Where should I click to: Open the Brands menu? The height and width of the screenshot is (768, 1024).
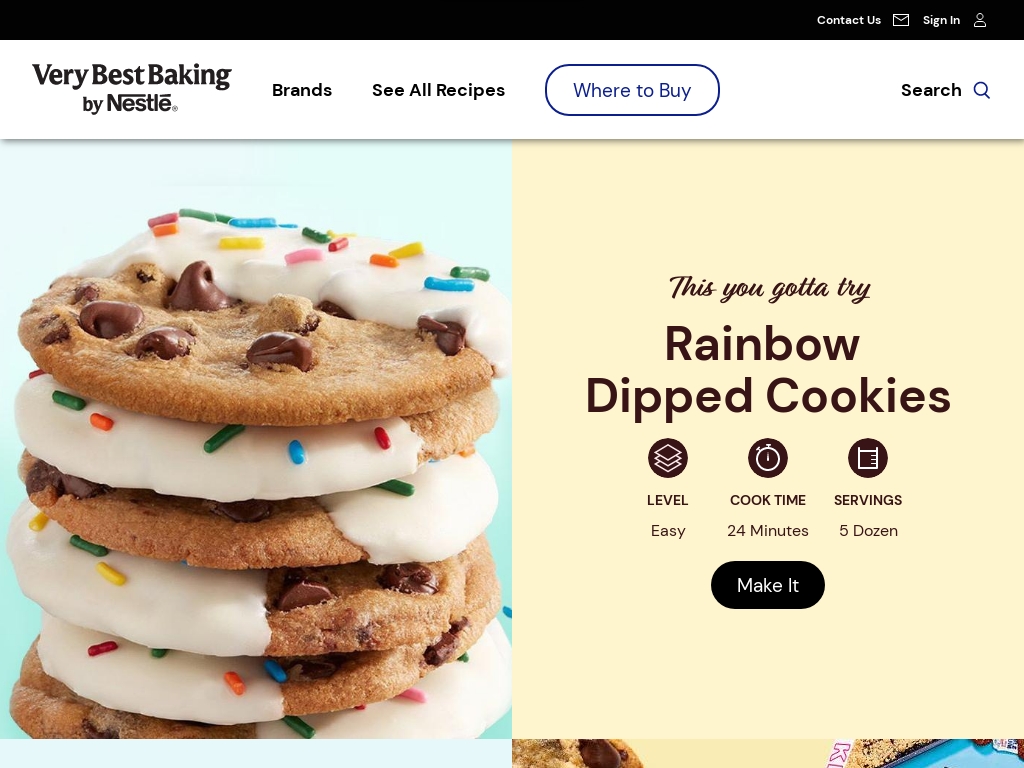(x=302, y=90)
